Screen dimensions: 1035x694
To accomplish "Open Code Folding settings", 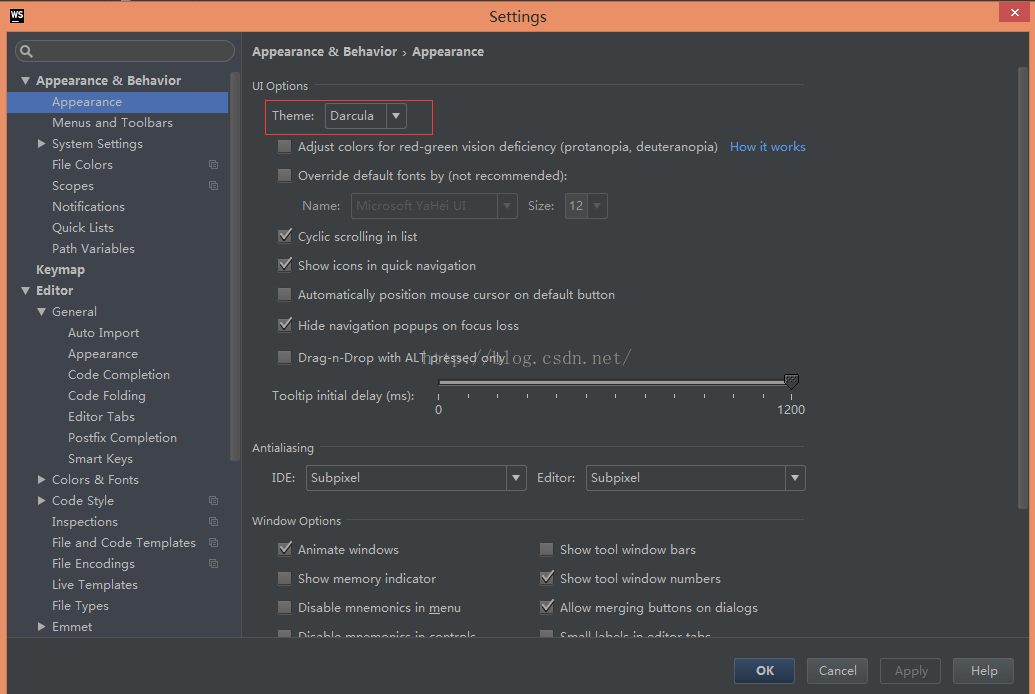I will click(106, 396).
